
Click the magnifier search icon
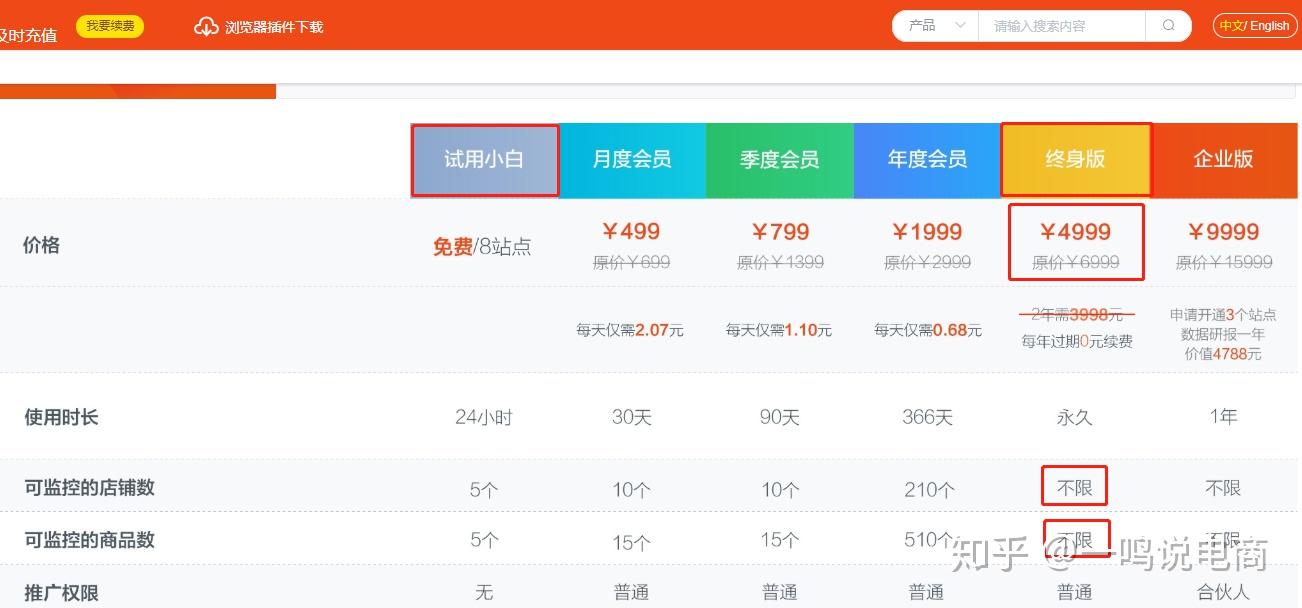click(1169, 26)
